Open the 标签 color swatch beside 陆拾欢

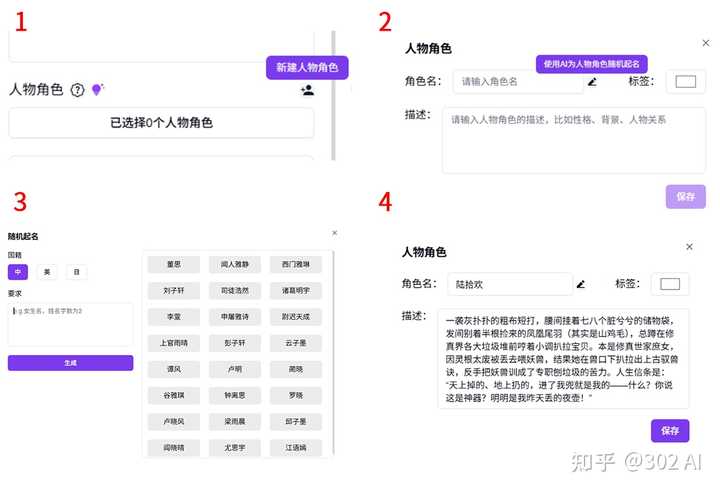(x=669, y=284)
